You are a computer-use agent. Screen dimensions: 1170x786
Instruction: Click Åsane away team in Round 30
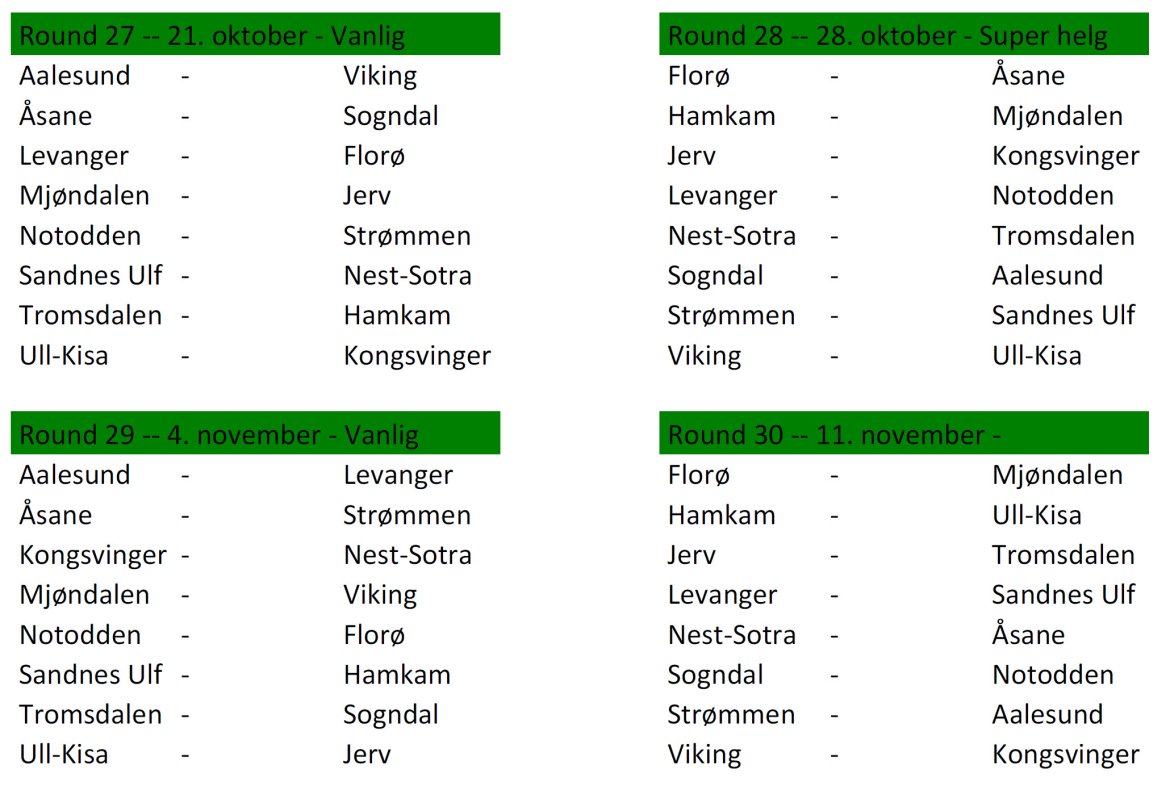(x=1028, y=635)
